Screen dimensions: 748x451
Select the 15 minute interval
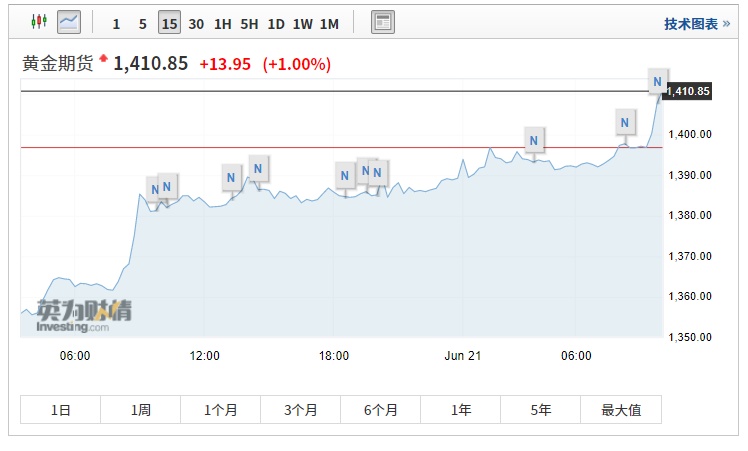point(169,23)
